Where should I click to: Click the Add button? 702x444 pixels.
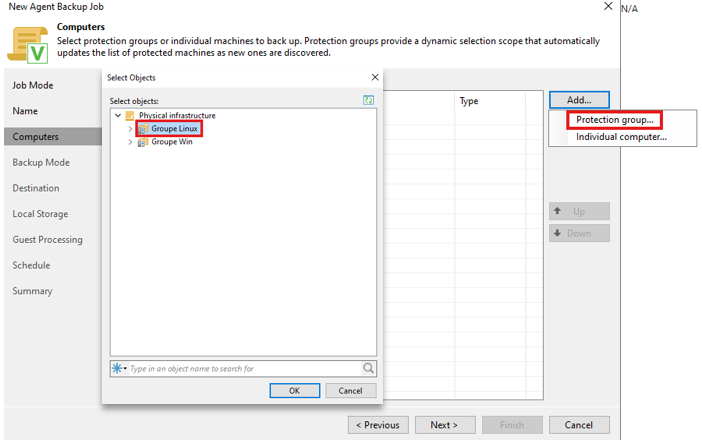[x=579, y=100]
